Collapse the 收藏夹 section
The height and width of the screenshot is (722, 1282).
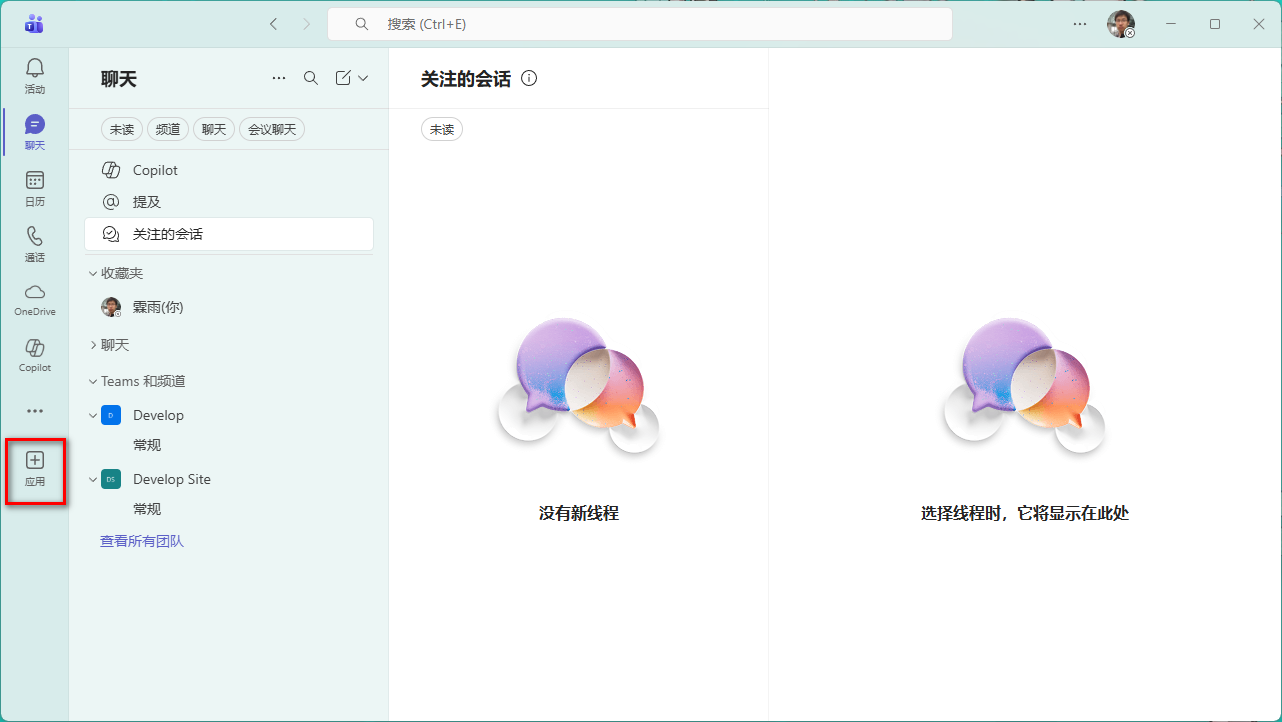[93, 273]
